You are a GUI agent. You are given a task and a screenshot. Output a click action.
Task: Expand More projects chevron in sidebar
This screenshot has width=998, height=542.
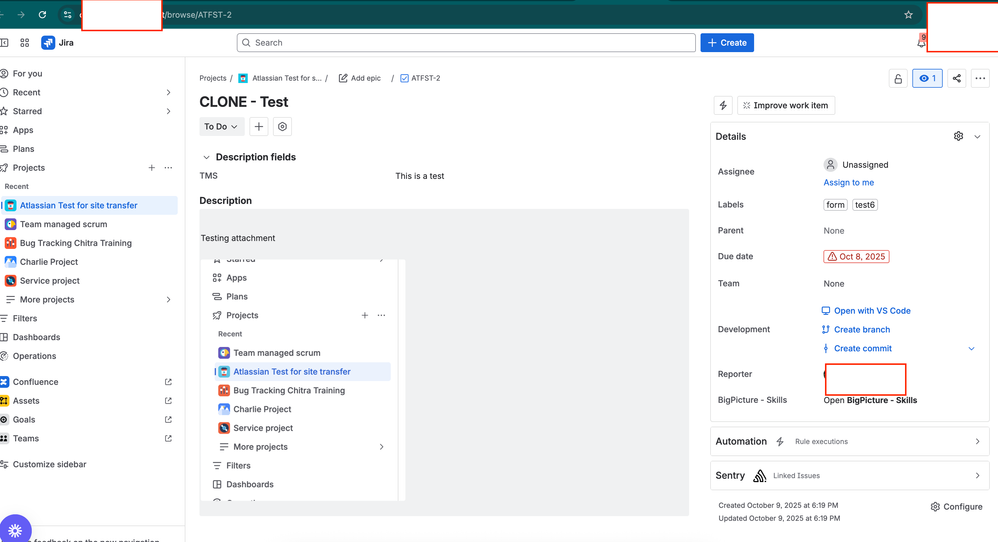[x=169, y=300]
